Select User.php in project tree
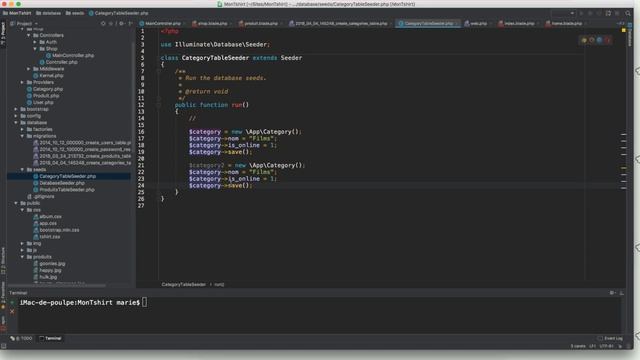The height and width of the screenshot is (360, 640). coord(40,102)
